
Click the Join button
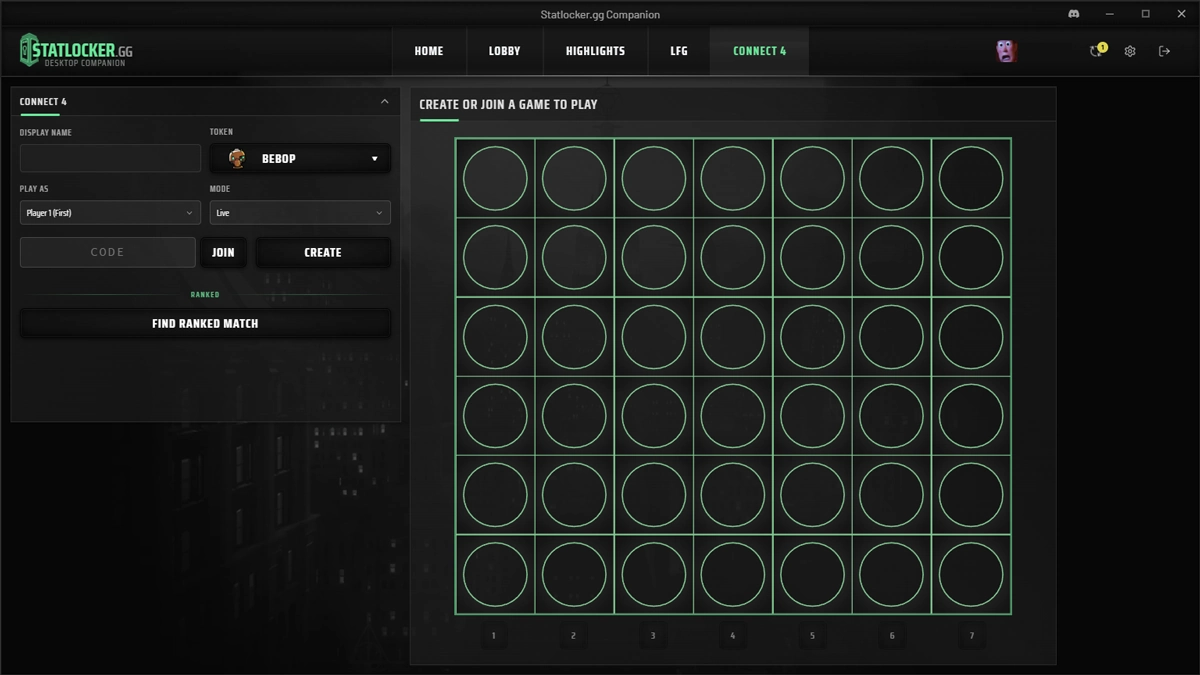coord(223,253)
